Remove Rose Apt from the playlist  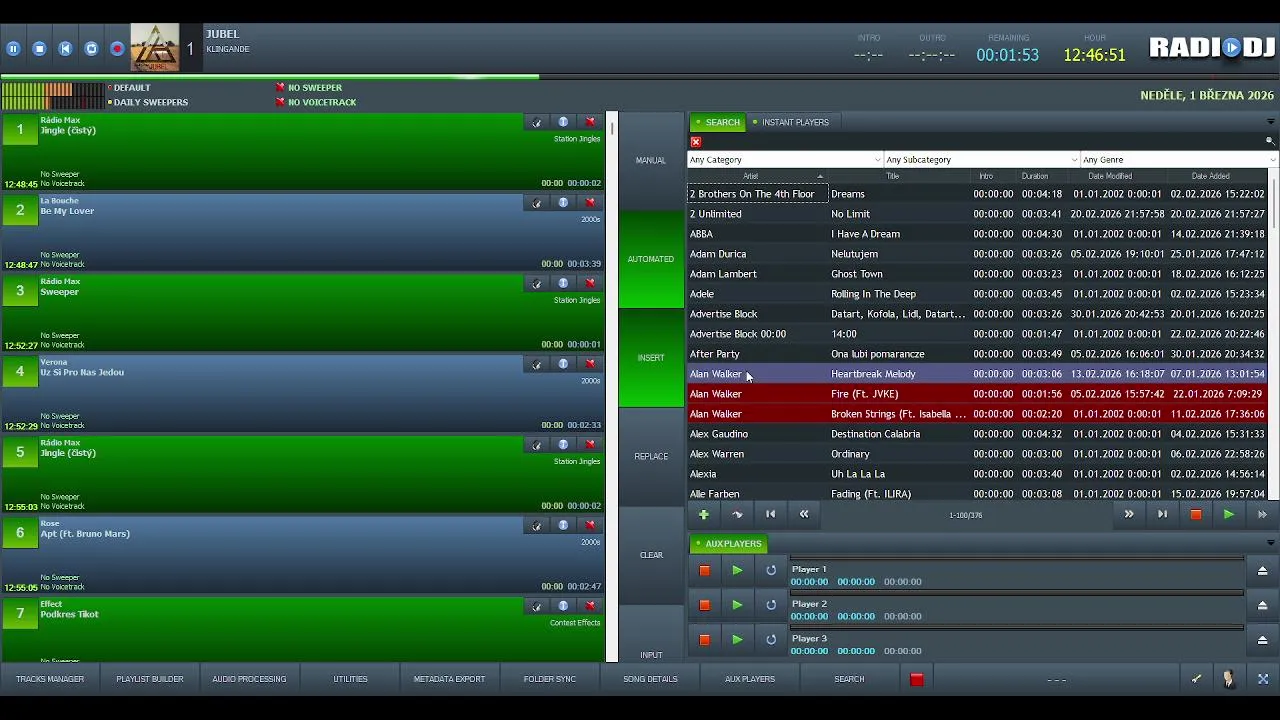click(x=590, y=525)
